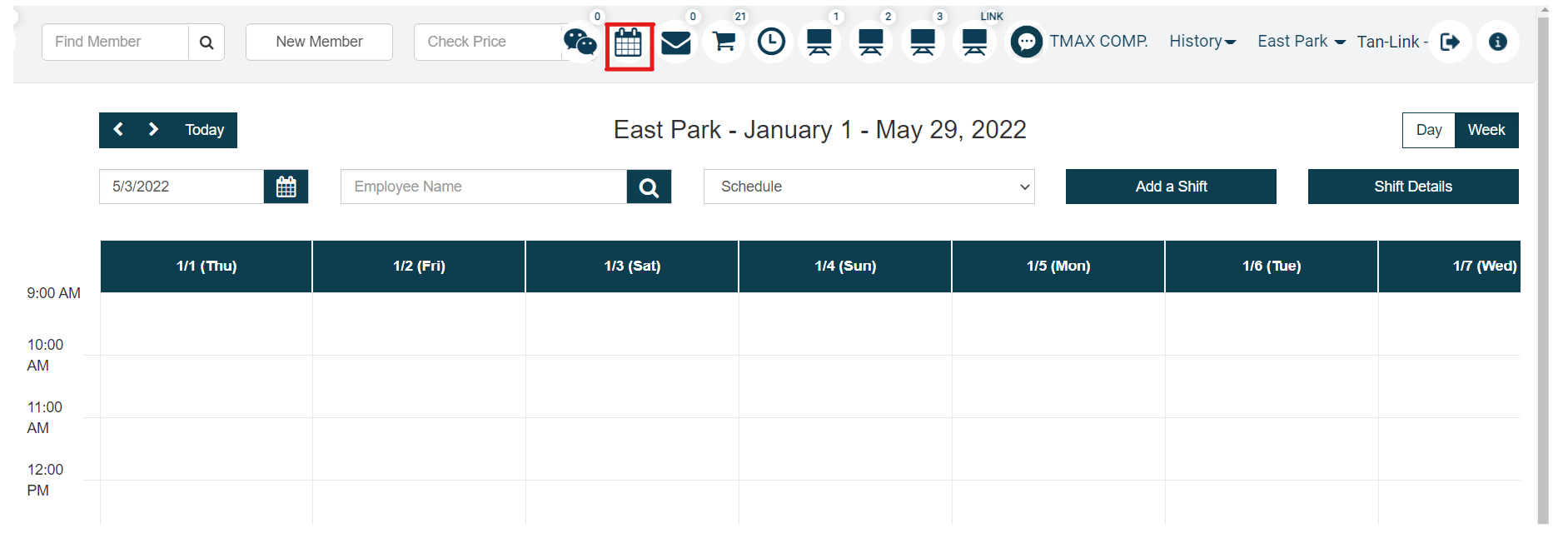Switch to Day view
The image size is (1568, 553).
(x=1428, y=130)
